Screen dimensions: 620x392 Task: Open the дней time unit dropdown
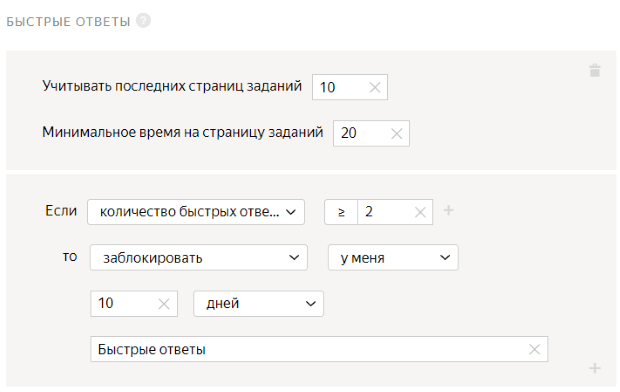click(258, 303)
